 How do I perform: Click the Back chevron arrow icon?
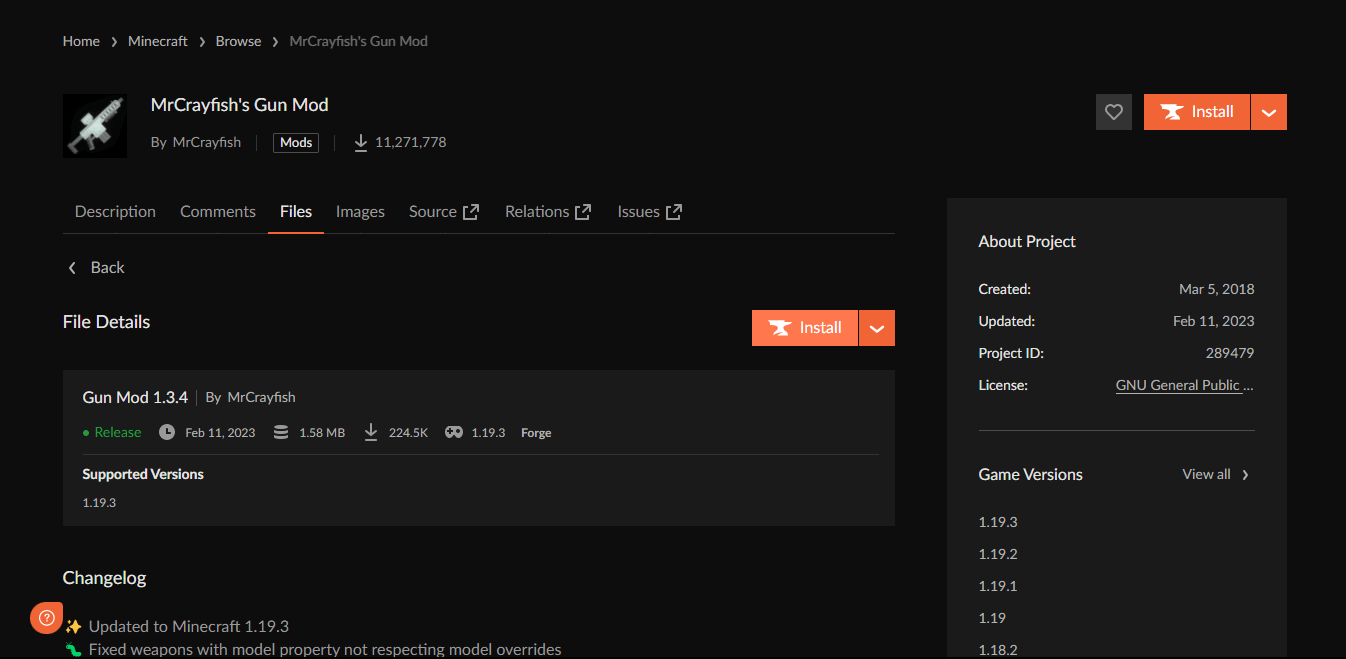click(72, 268)
